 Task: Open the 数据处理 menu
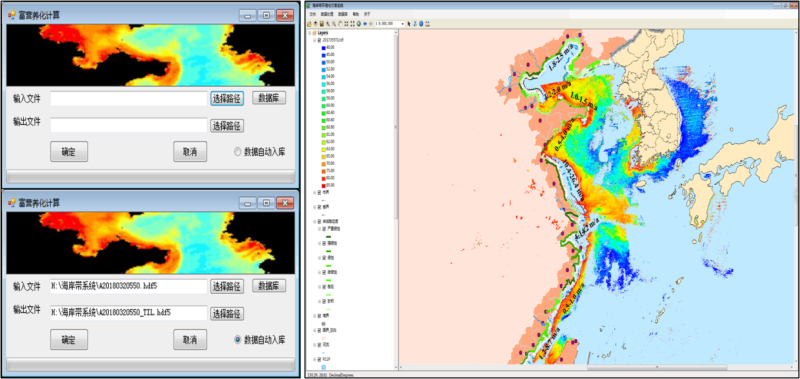(x=327, y=14)
